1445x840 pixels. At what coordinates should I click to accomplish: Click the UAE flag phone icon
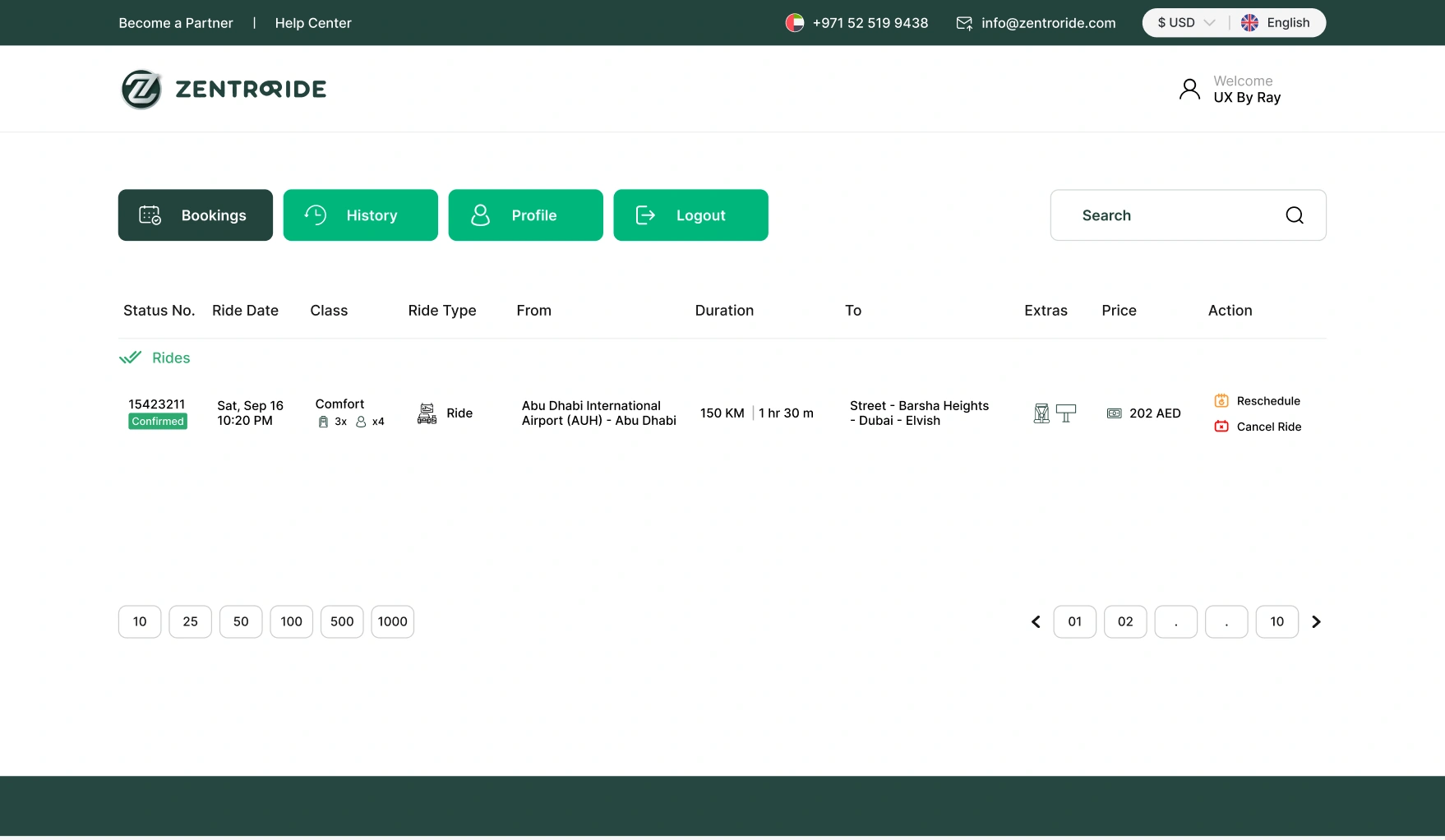[x=795, y=23]
